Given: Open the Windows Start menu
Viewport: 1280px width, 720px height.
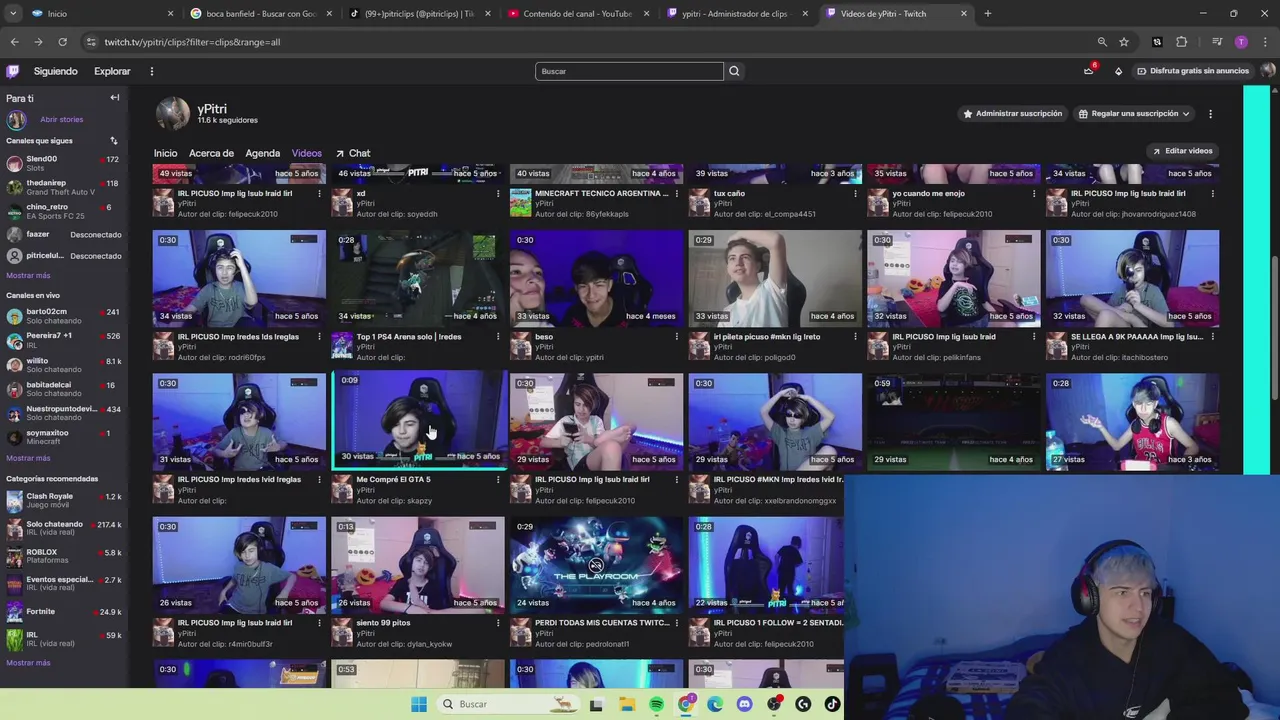Looking at the screenshot, I should pos(419,704).
